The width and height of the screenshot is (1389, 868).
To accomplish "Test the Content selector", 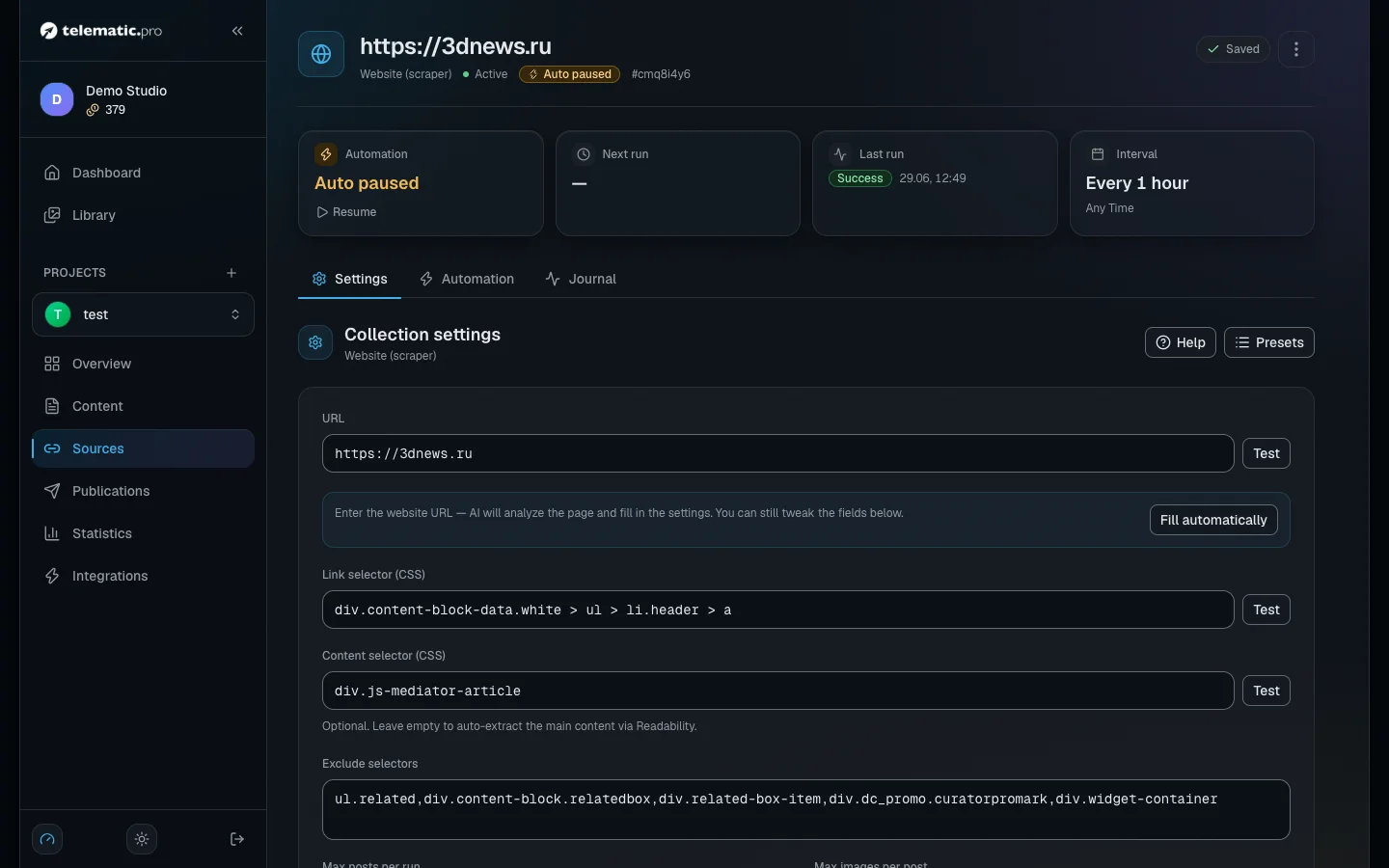I will click(x=1266, y=691).
